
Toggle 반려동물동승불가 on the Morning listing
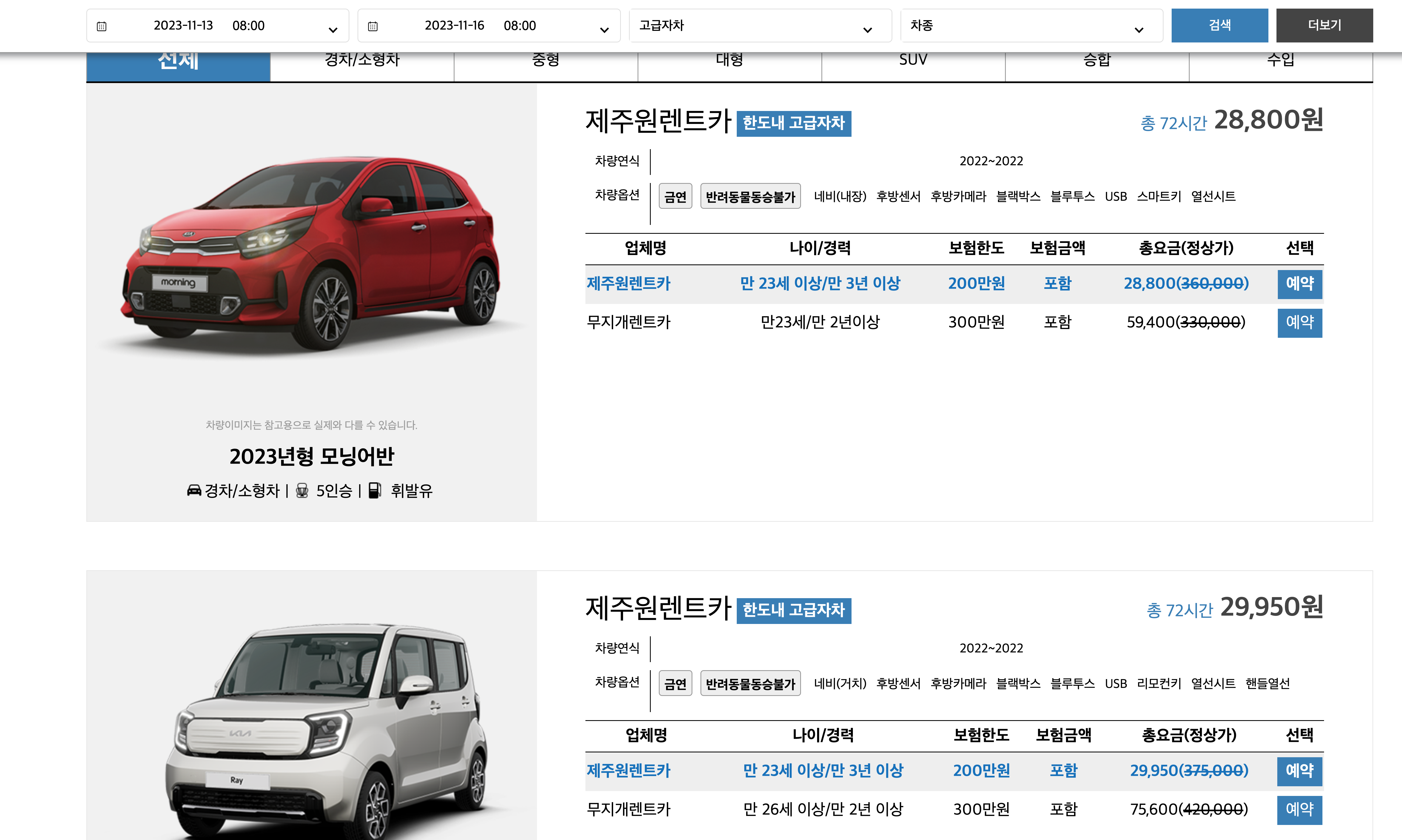click(750, 196)
